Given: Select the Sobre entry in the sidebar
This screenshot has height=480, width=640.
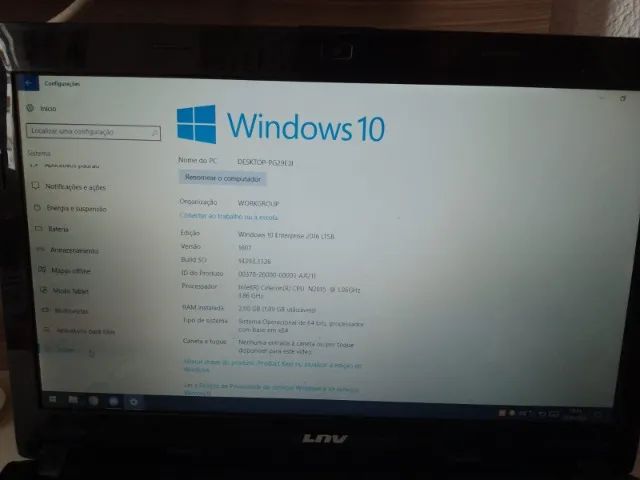Looking at the screenshot, I should click(65, 349).
